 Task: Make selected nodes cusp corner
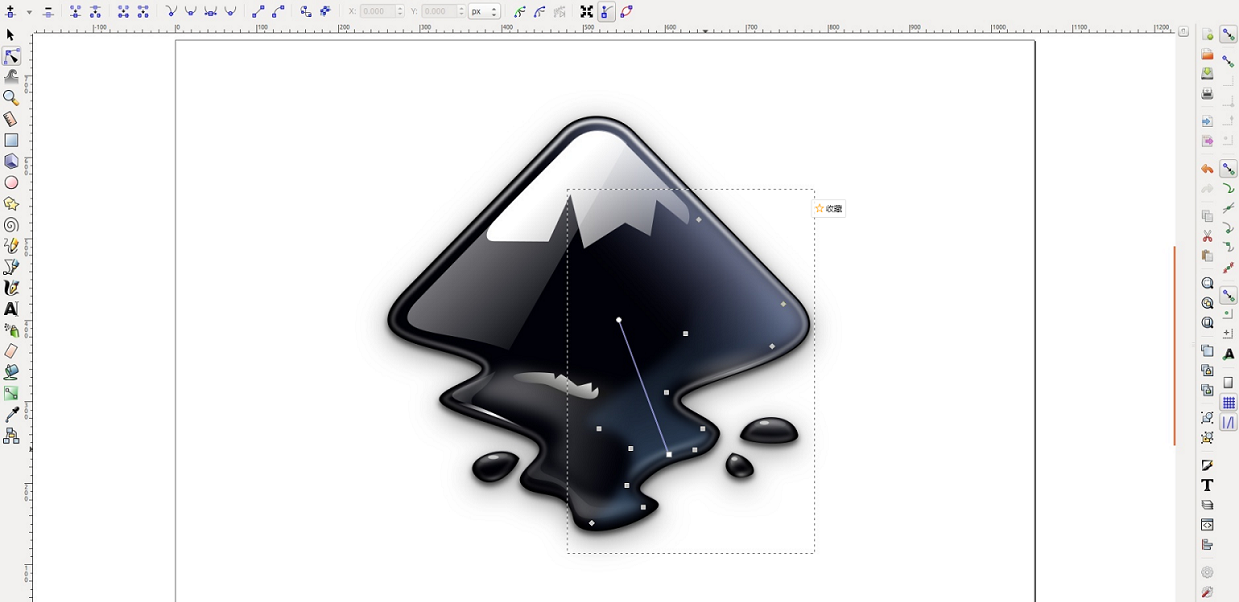click(171, 12)
